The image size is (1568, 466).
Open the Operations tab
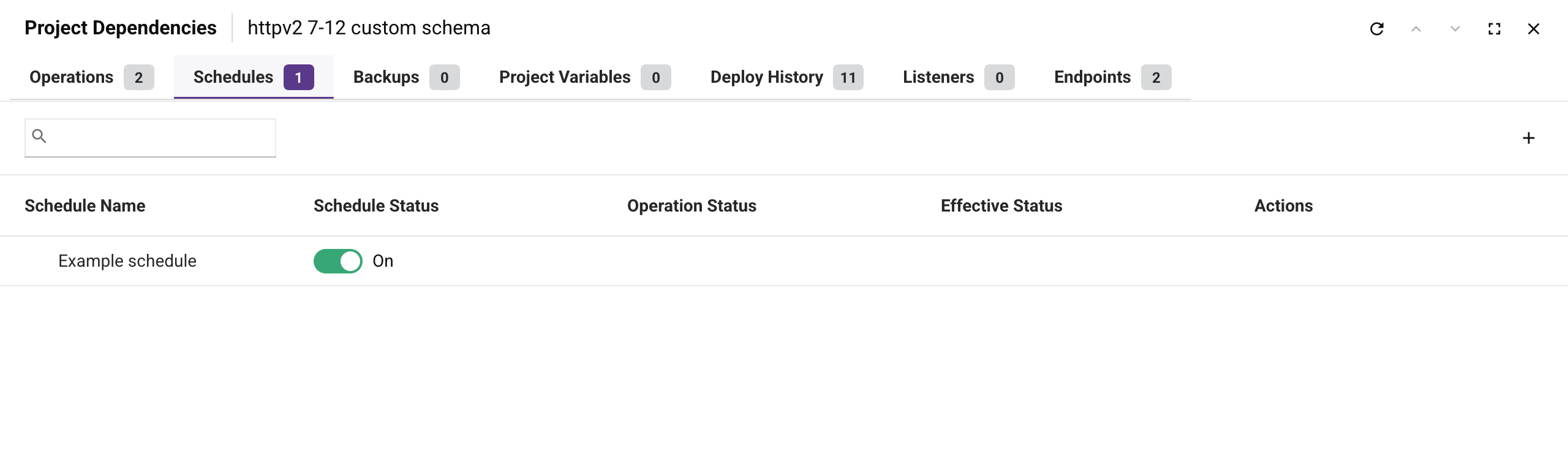click(x=91, y=77)
